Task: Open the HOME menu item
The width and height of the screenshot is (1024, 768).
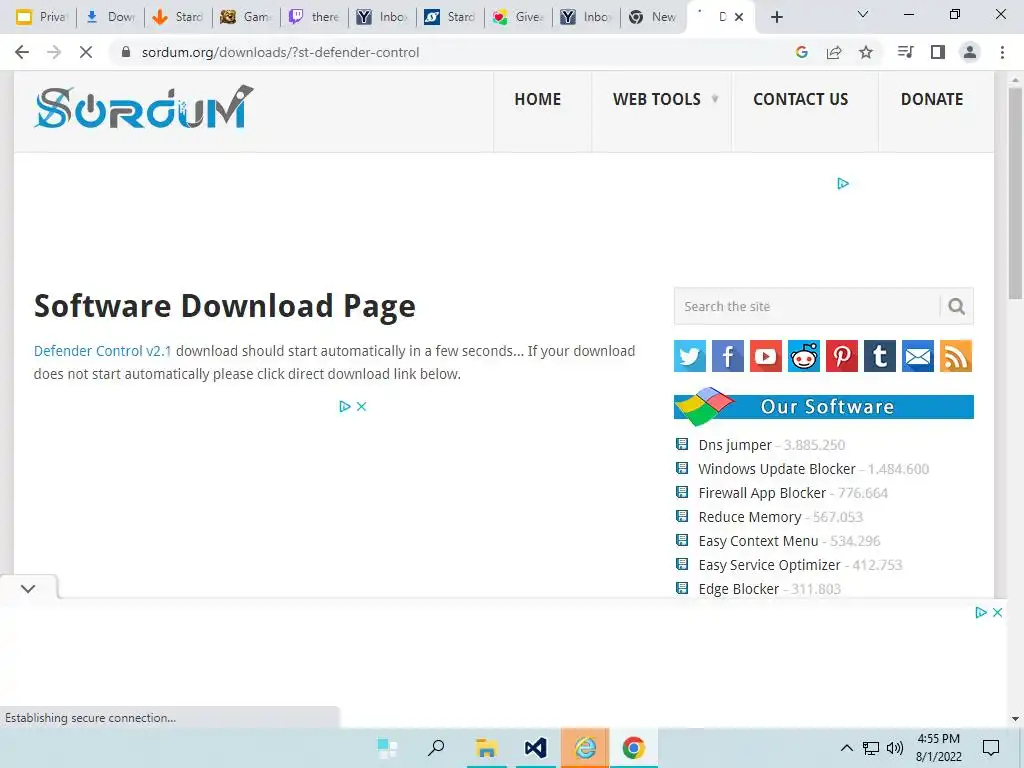Action: coord(537,99)
